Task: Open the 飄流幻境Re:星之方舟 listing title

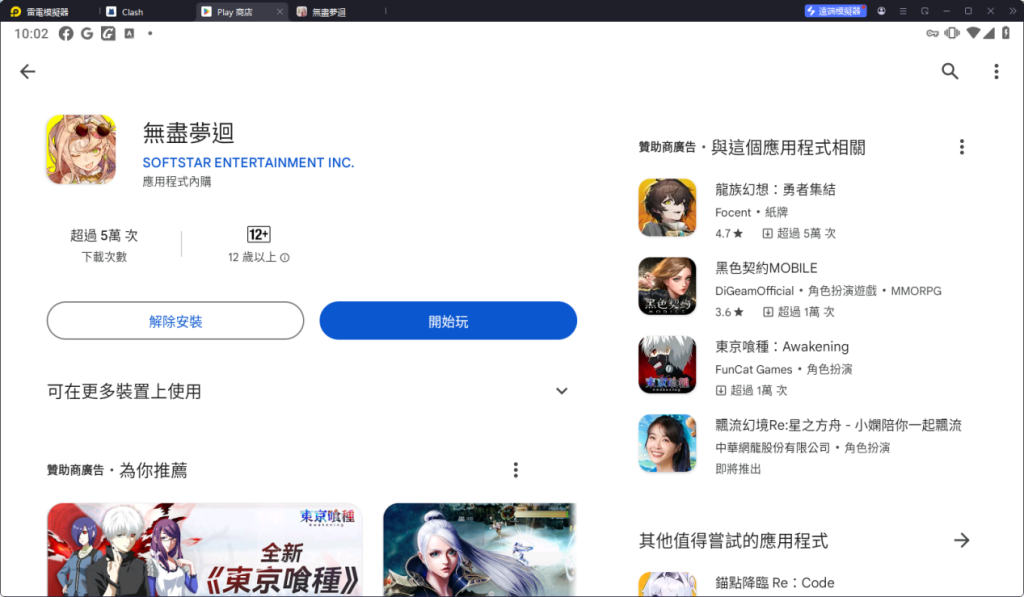Action: (x=838, y=425)
